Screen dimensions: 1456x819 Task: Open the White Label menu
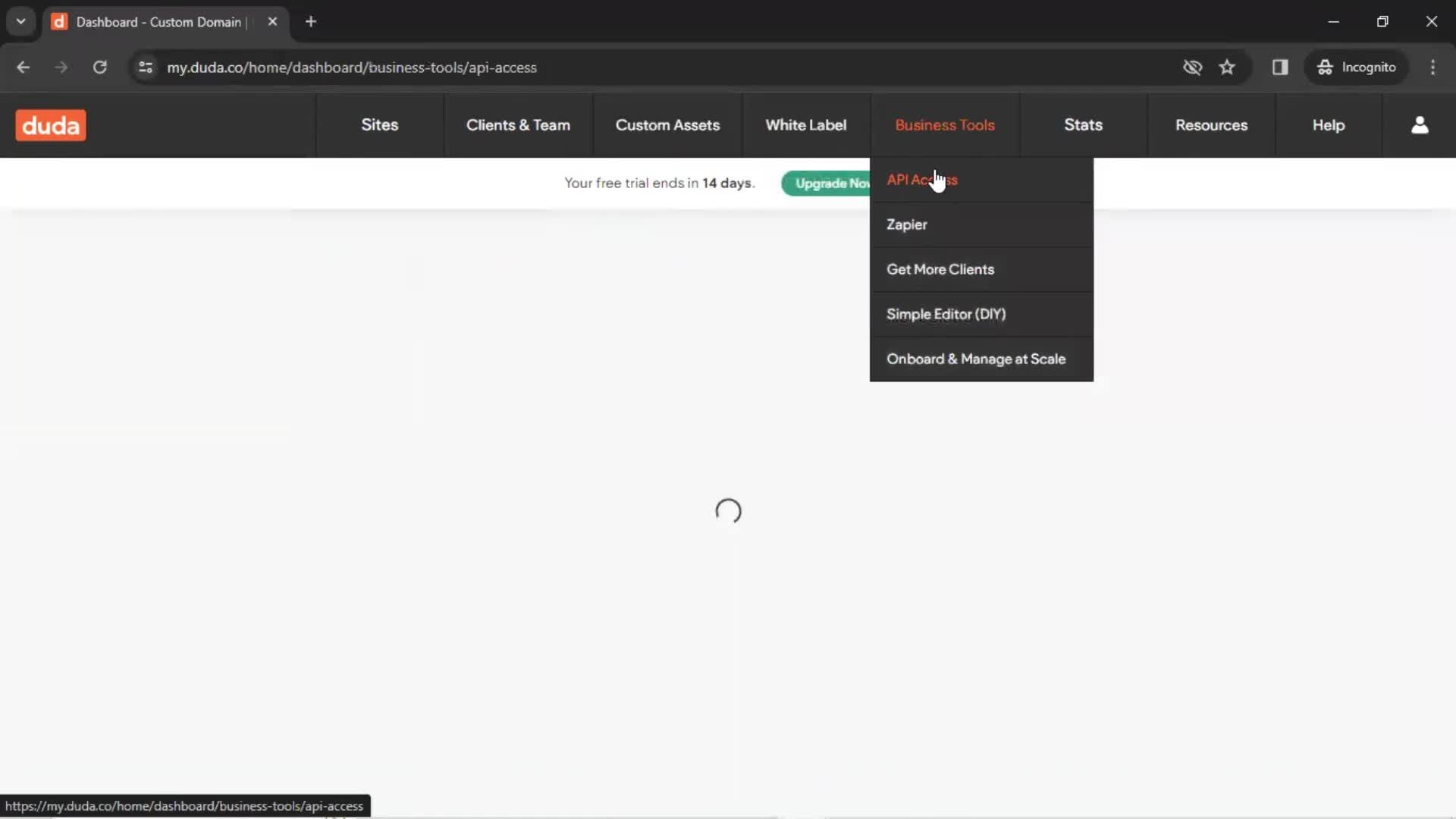806,125
